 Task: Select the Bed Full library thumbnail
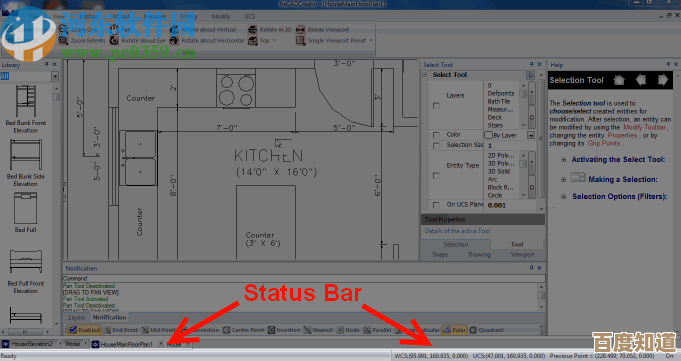(x=26, y=208)
